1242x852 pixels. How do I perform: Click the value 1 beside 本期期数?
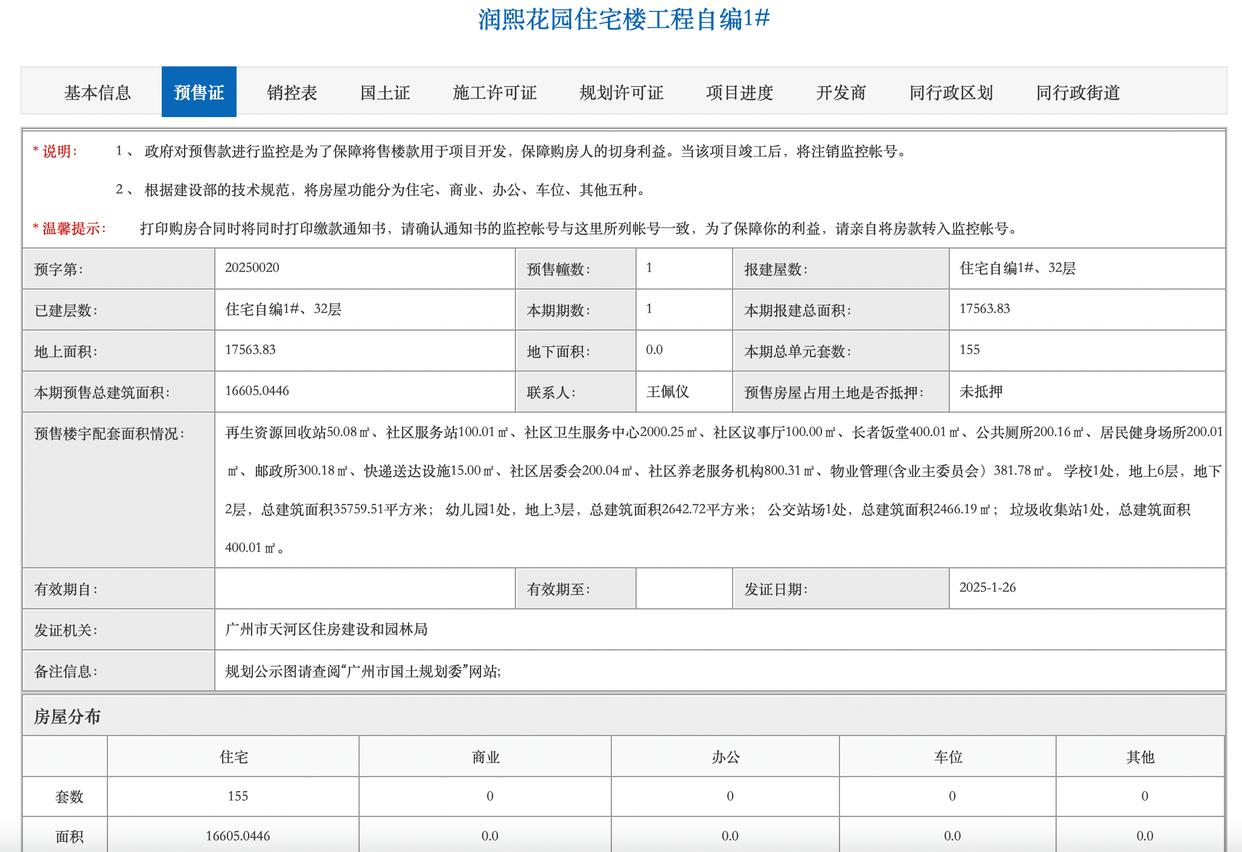coord(649,309)
